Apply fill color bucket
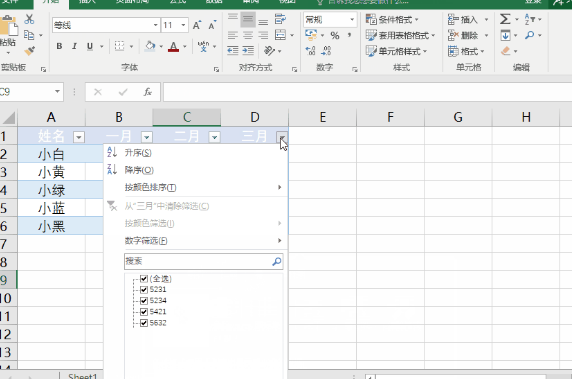 150,46
